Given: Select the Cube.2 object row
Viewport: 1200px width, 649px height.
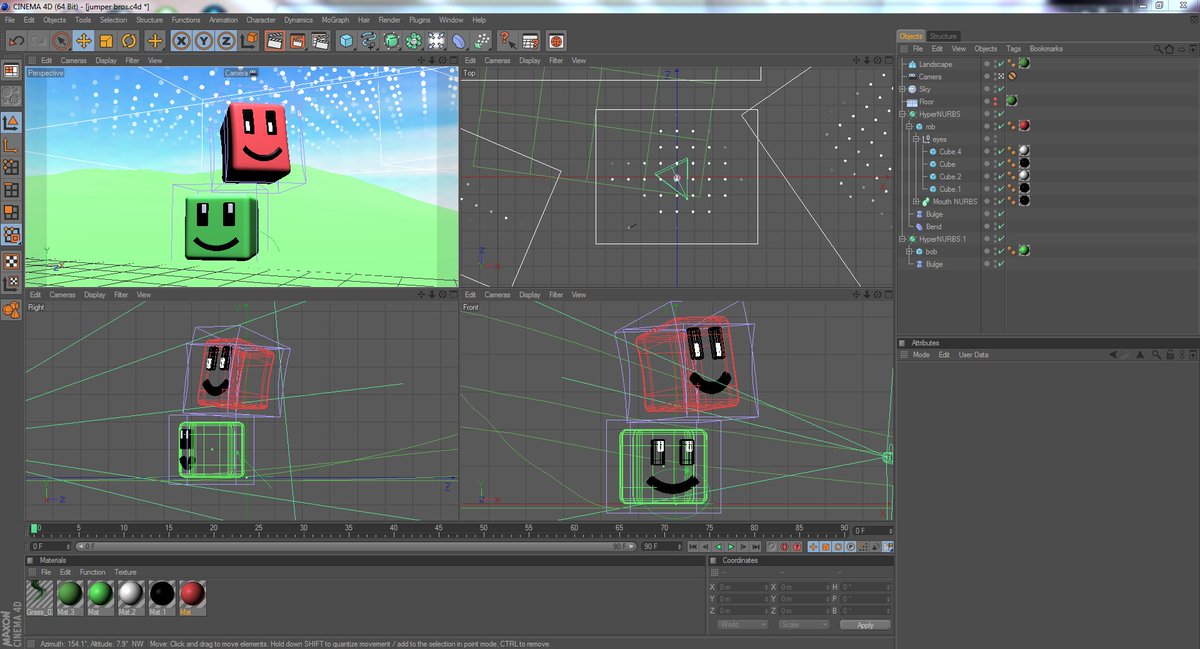Looking at the screenshot, I should (949, 177).
